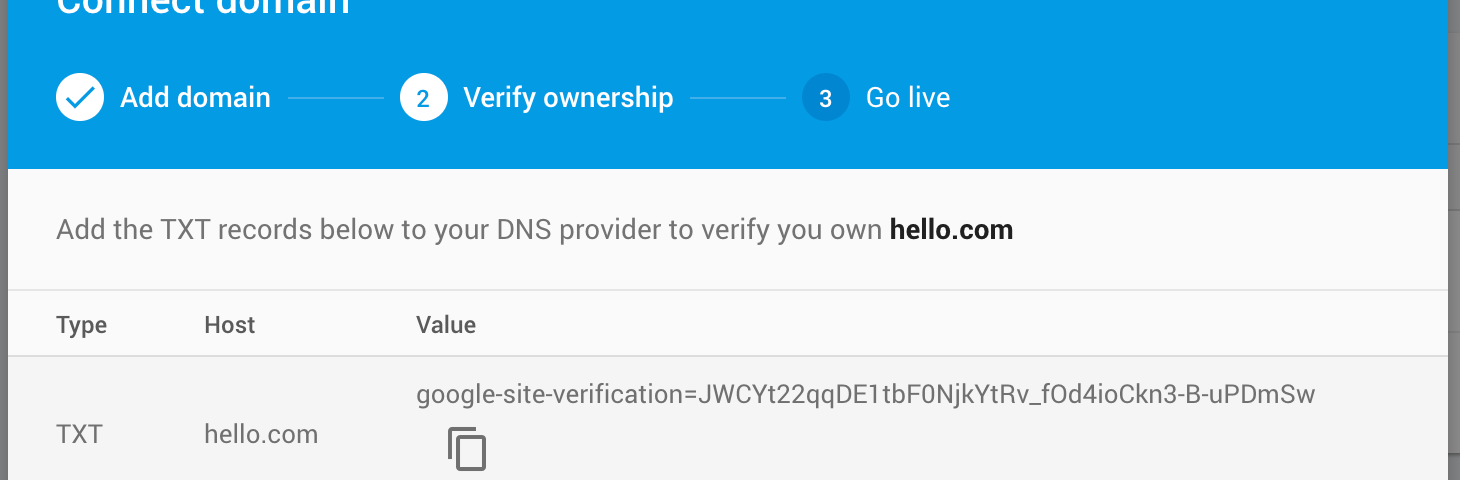Click the step 2 circle icon
Image resolution: width=1460 pixels, height=480 pixels.
pyautogui.click(x=423, y=98)
